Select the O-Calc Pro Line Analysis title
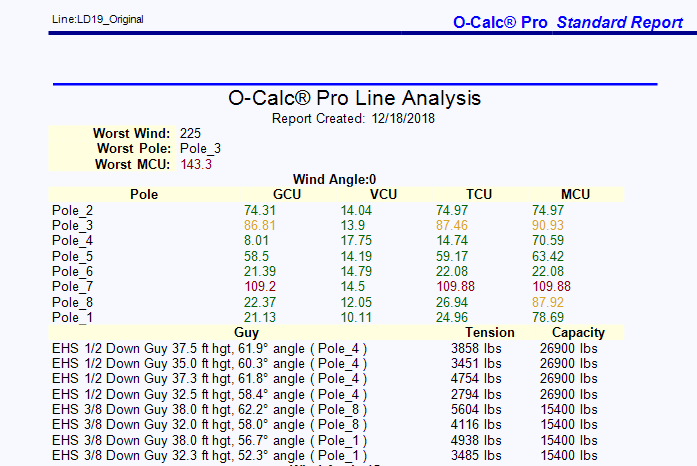Screen dimensions: 697x466 (x=354, y=98)
